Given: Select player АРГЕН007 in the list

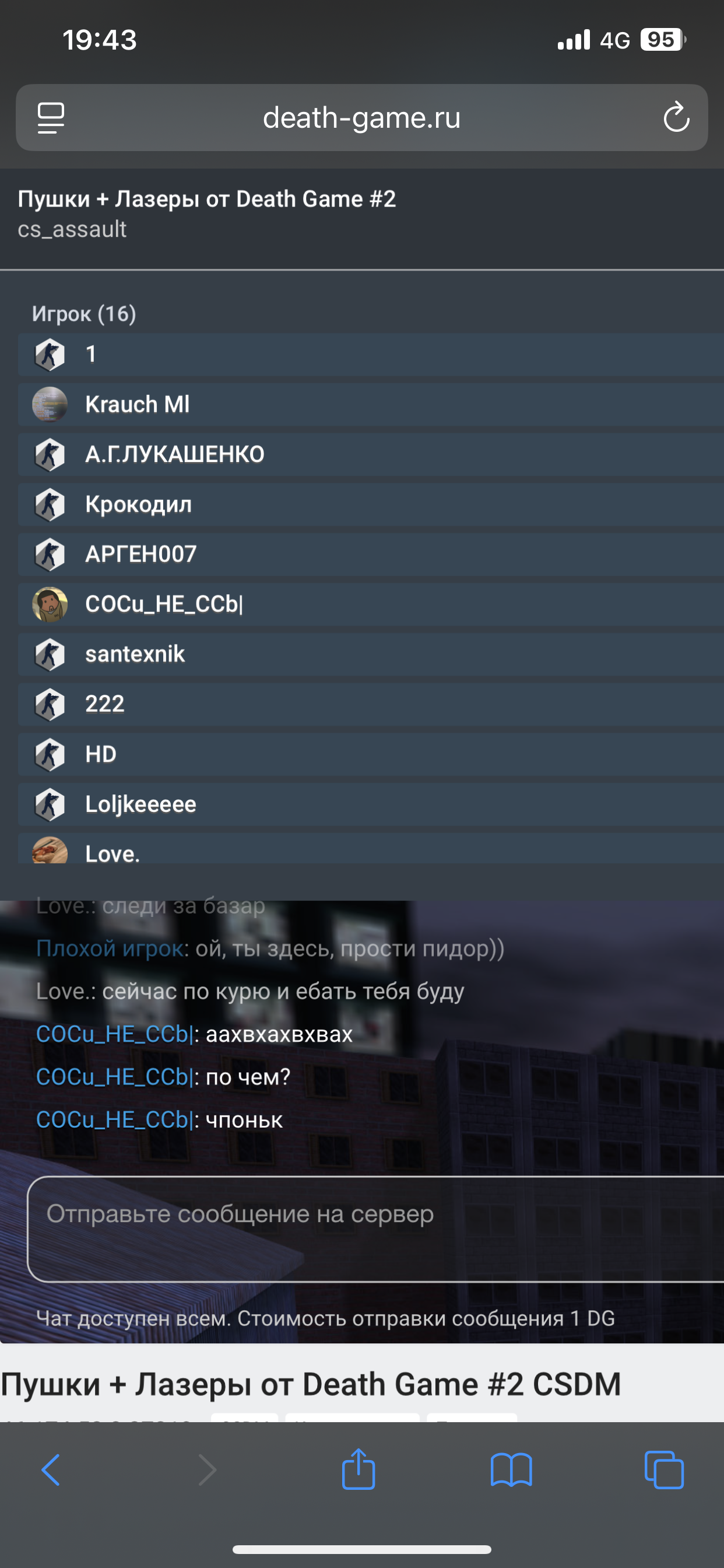Looking at the screenshot, I should click(x=371, y=554).
